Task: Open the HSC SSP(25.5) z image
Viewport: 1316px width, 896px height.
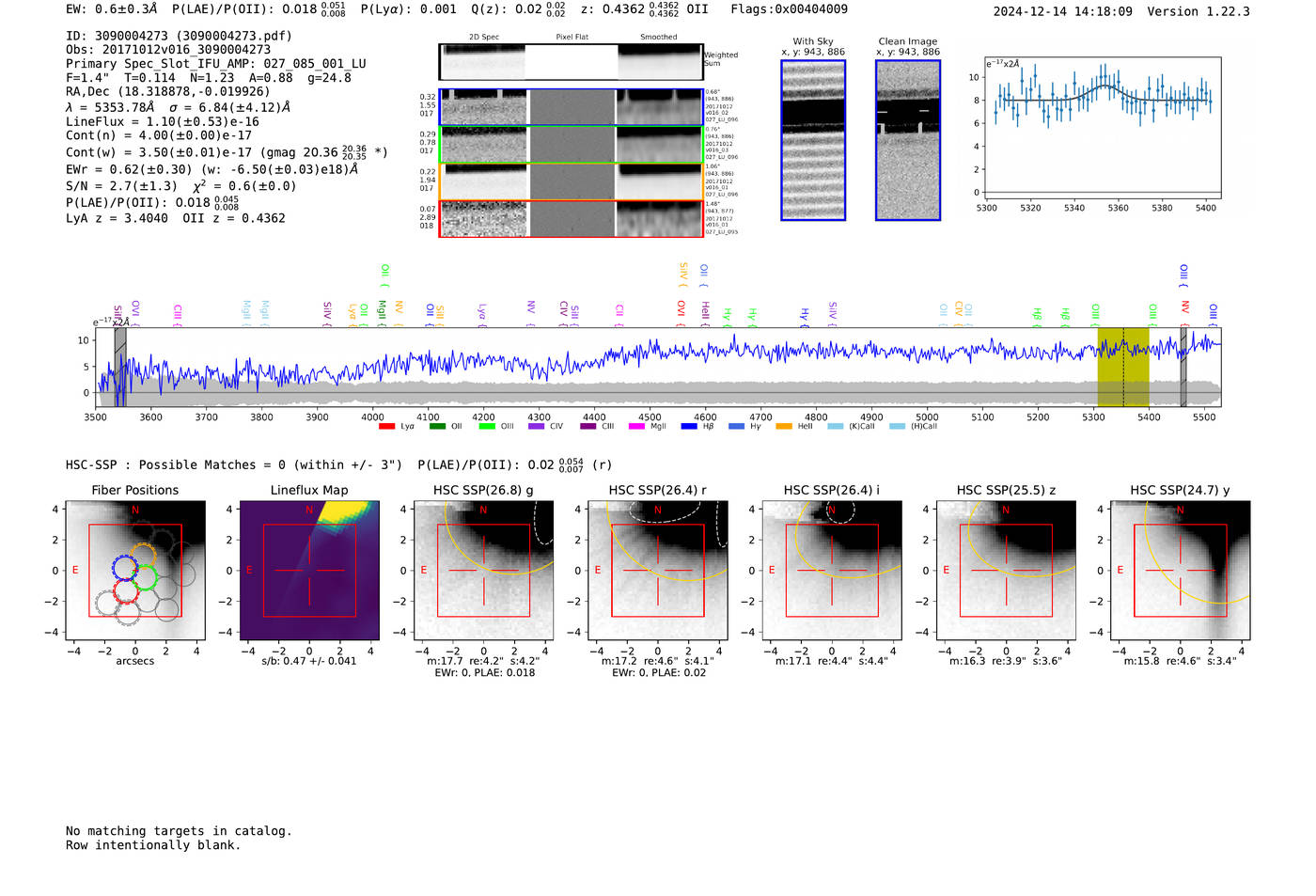Action: click(x=1006, y=570)
